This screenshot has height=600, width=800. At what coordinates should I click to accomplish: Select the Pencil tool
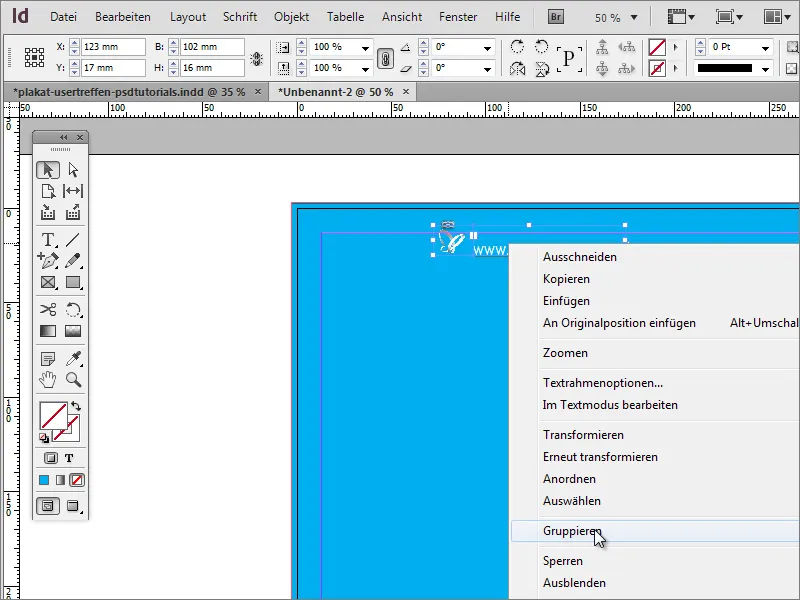tap(73, 261)
